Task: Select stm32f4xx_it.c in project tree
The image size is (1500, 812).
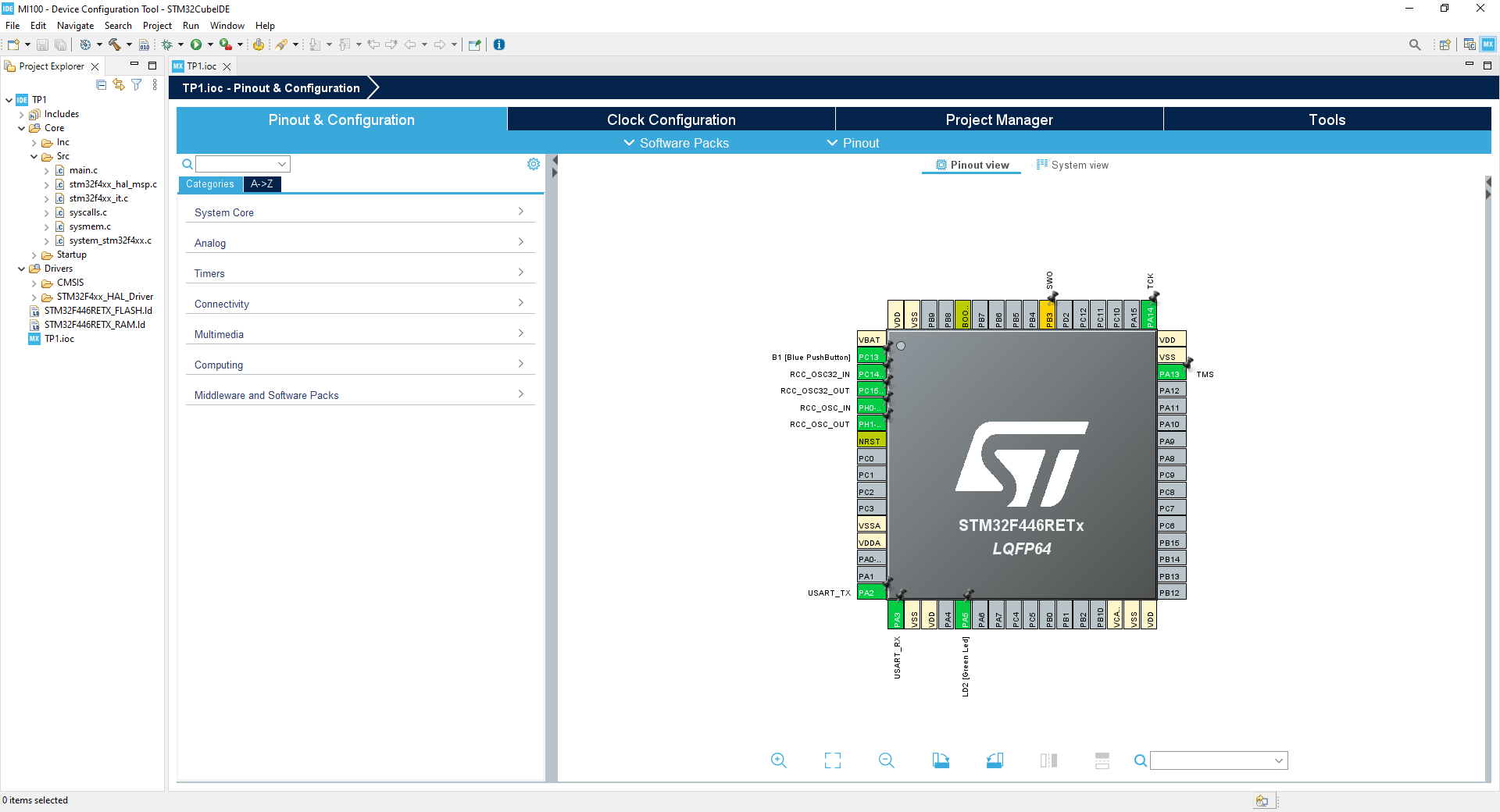Action: 98,198
